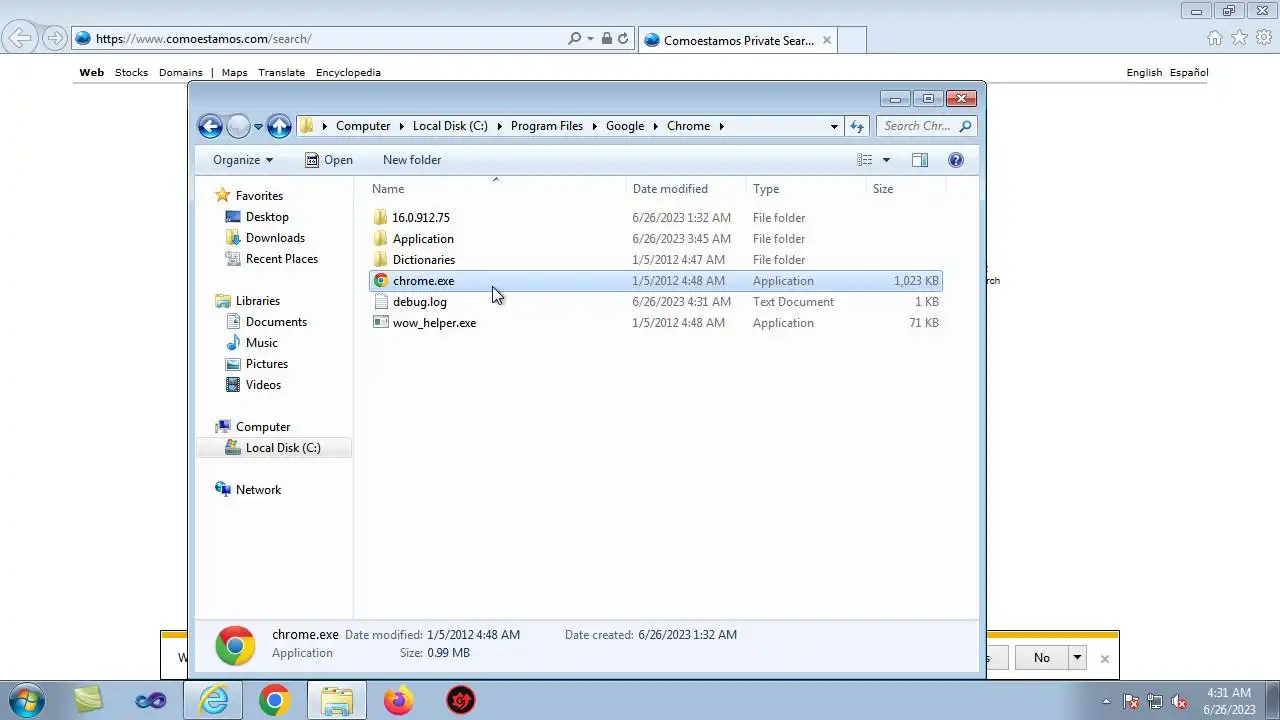The width and height of the screenshot is (1280, 720).
Task: Click the Comoestamos Private Search browser tab
Action: 738,40
